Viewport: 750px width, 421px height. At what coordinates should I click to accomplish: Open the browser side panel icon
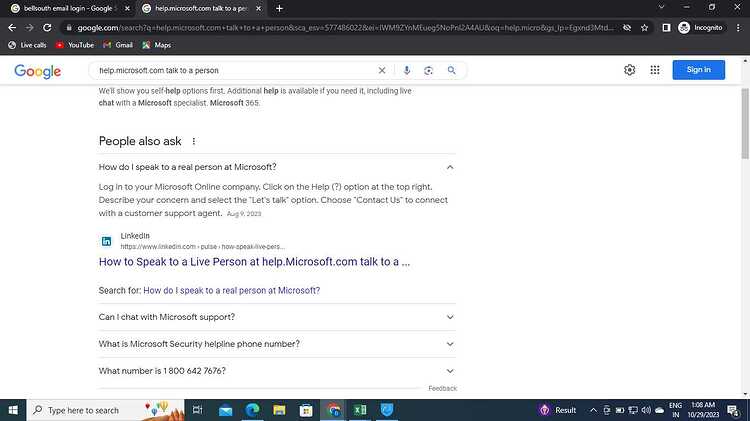(666, 28)
